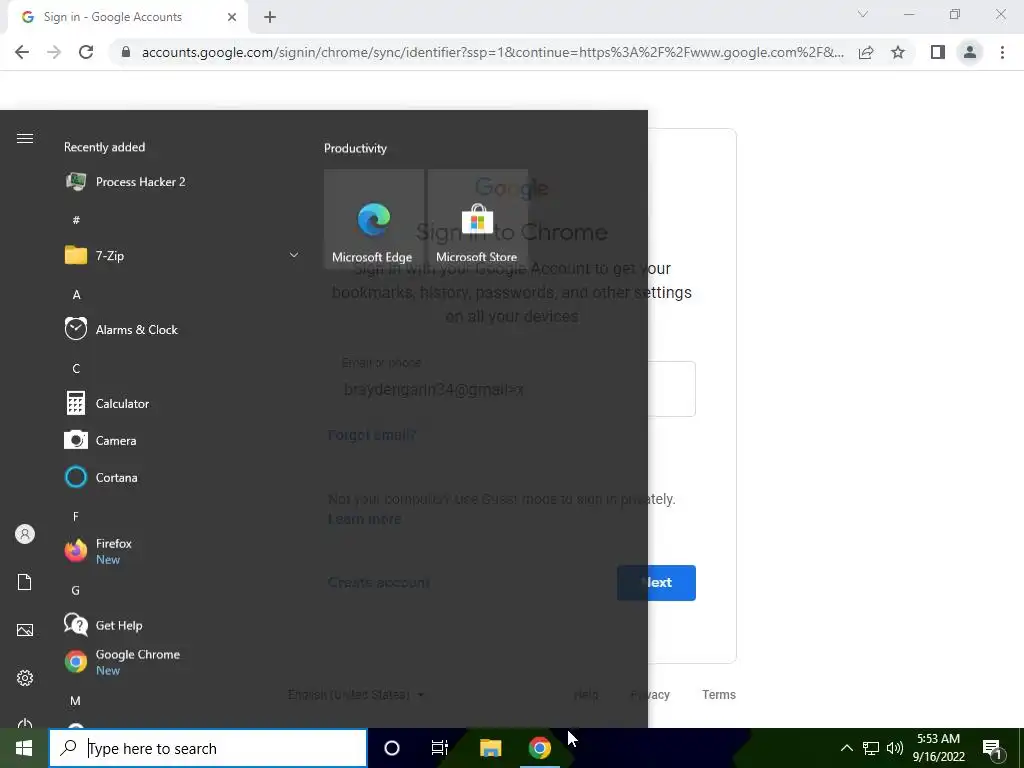Expand the Start menu hamburger
Viewport: 1024px width, 768px height.
pyautogui.click(x=25, y=138)
